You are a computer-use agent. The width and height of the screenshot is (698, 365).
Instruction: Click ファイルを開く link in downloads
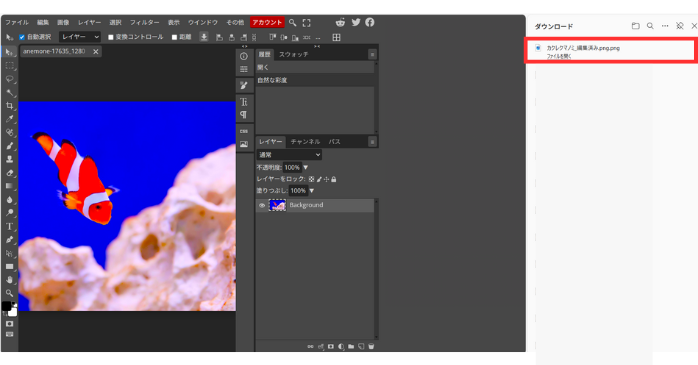click(559, 56)
